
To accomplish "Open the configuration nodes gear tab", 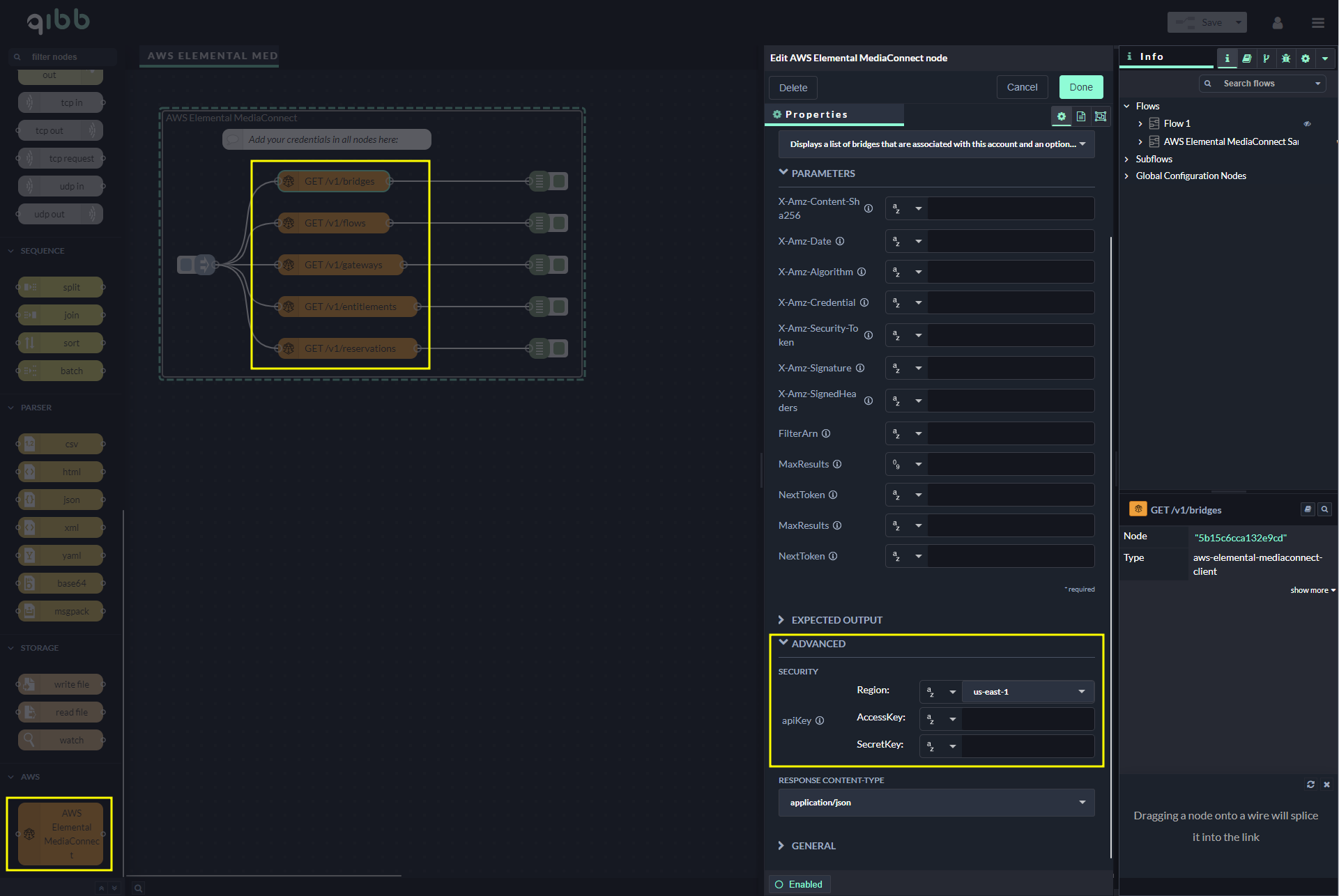I will pos(1305,58).
